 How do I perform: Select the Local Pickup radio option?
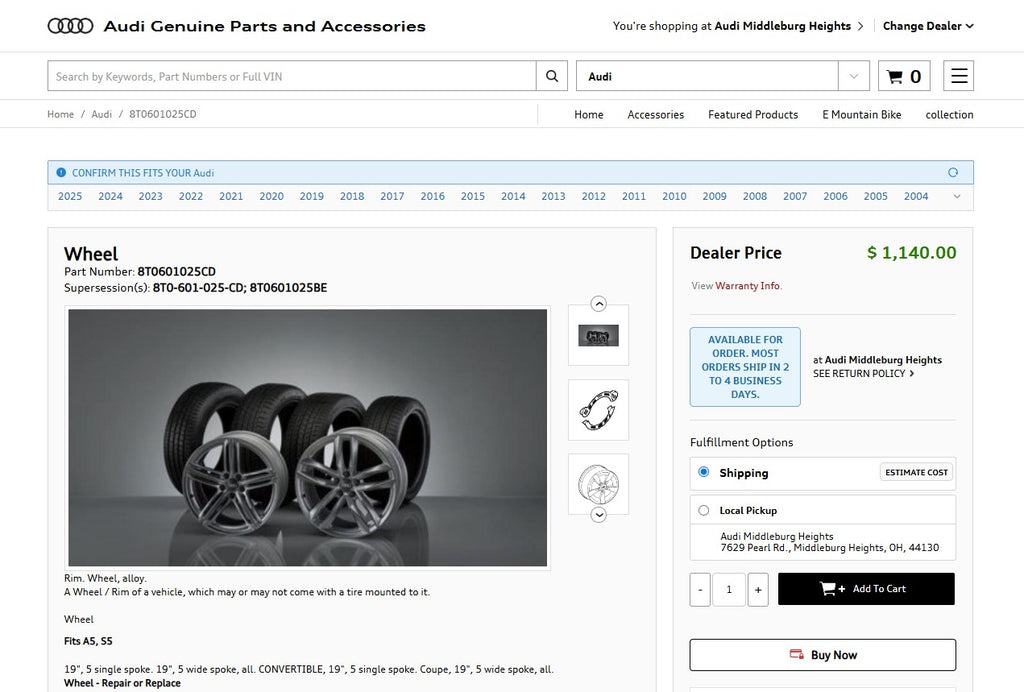coord(703,511)
